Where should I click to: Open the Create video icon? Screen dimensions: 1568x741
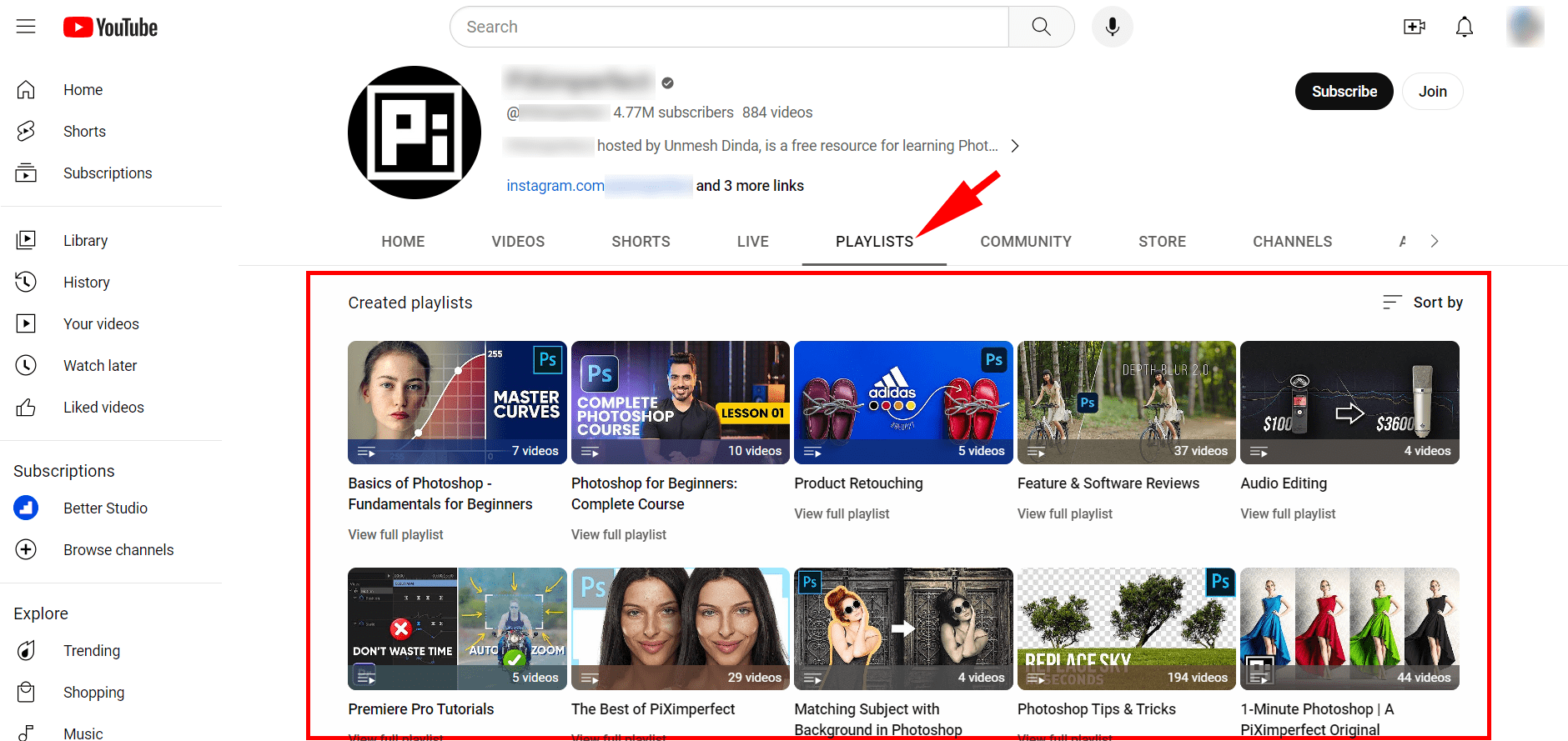[x=1414, y=27]
